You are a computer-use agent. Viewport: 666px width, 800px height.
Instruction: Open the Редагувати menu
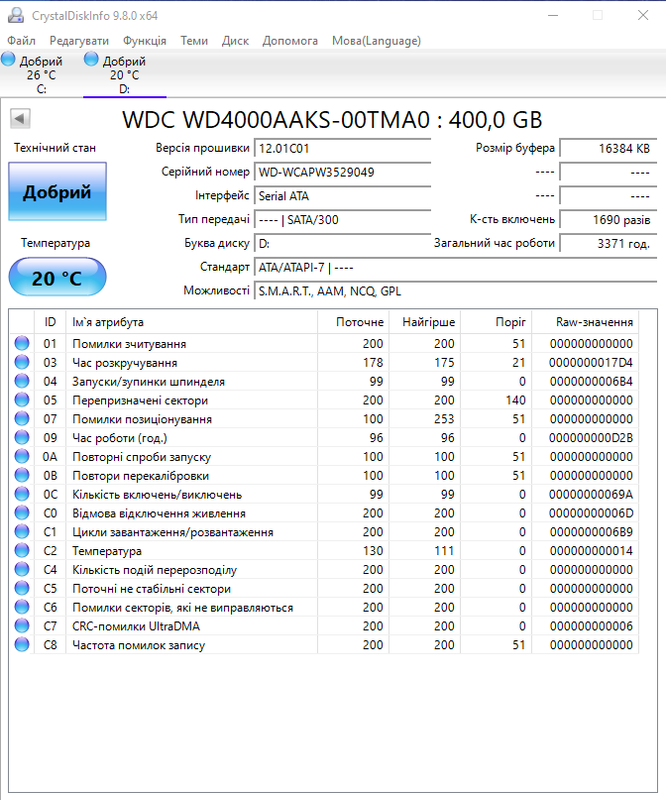(79, 41)
